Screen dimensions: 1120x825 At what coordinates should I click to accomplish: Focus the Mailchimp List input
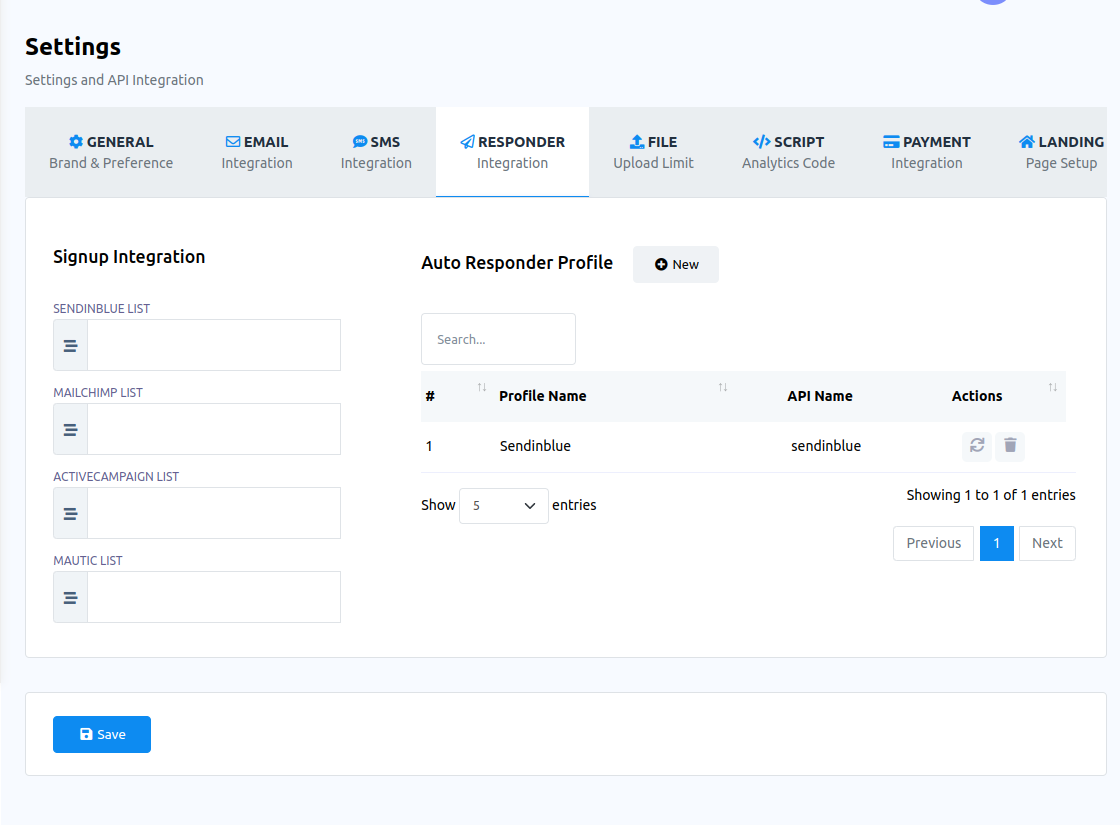214,429
